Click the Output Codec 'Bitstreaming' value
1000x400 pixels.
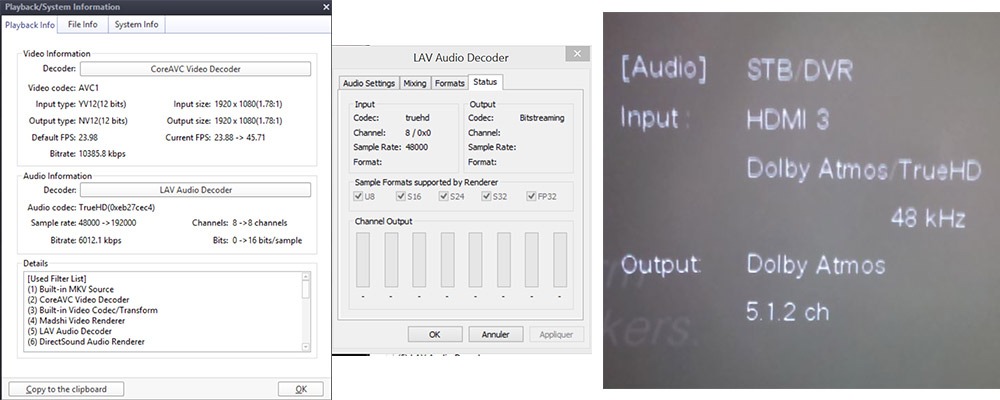click(x=542, y=118)
